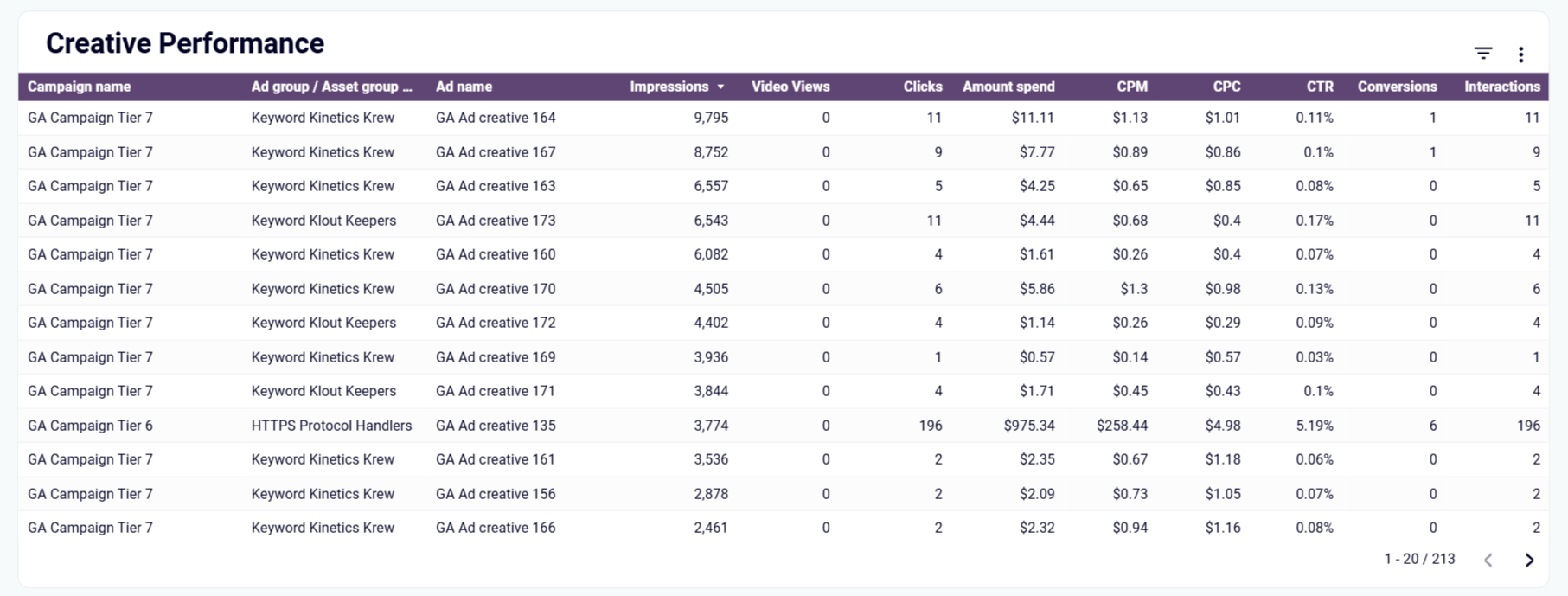Select GA Ad creative 135 cell
The width and height of the screenshot is (1568, 596).
click(496, 426)
